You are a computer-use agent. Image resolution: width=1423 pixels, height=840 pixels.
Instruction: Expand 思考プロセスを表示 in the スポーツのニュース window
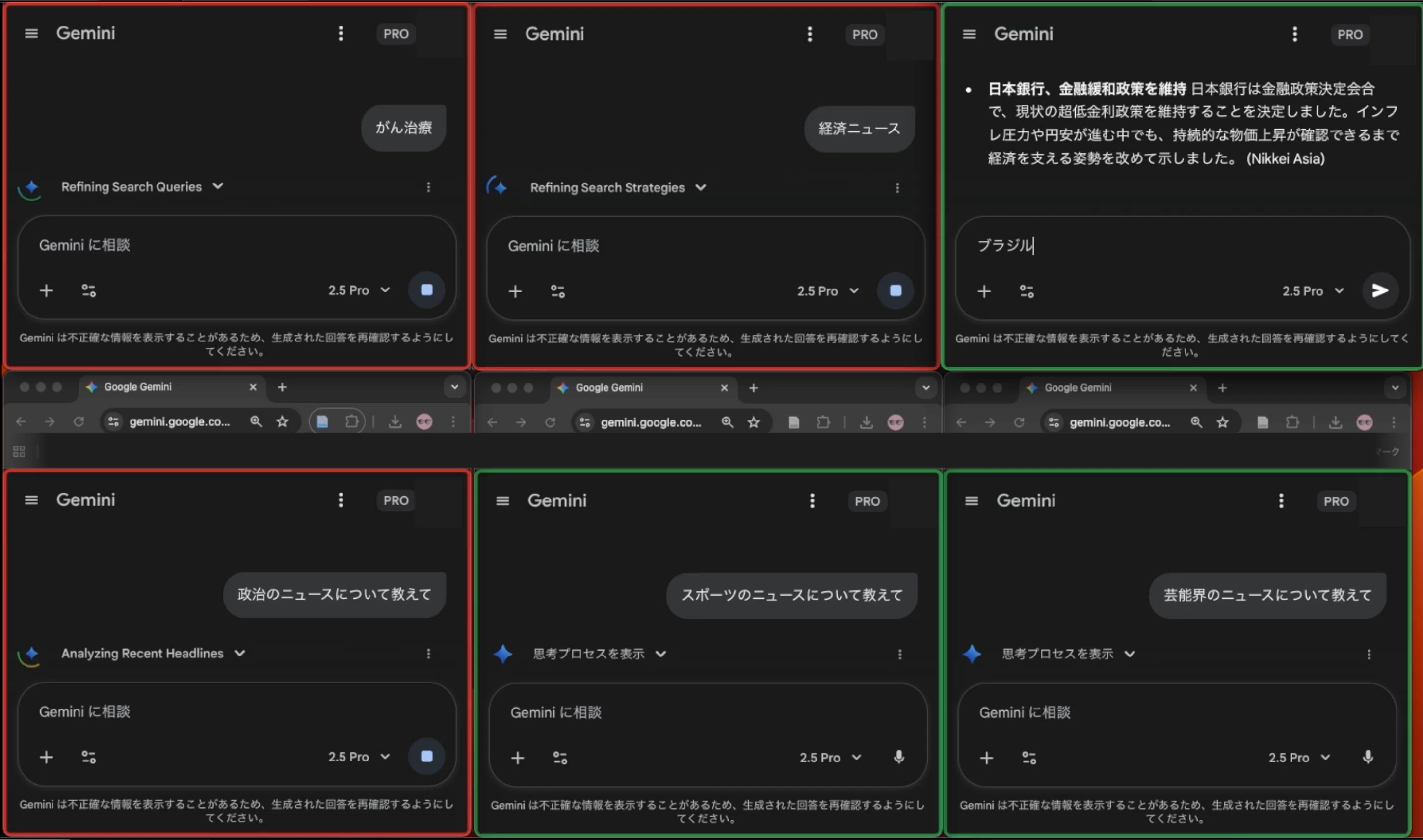pos(600,654)
